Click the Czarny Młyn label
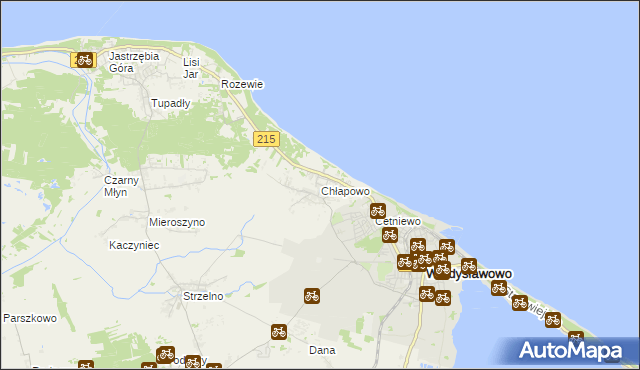The image size is (640, 370). [x=121, y=186]
